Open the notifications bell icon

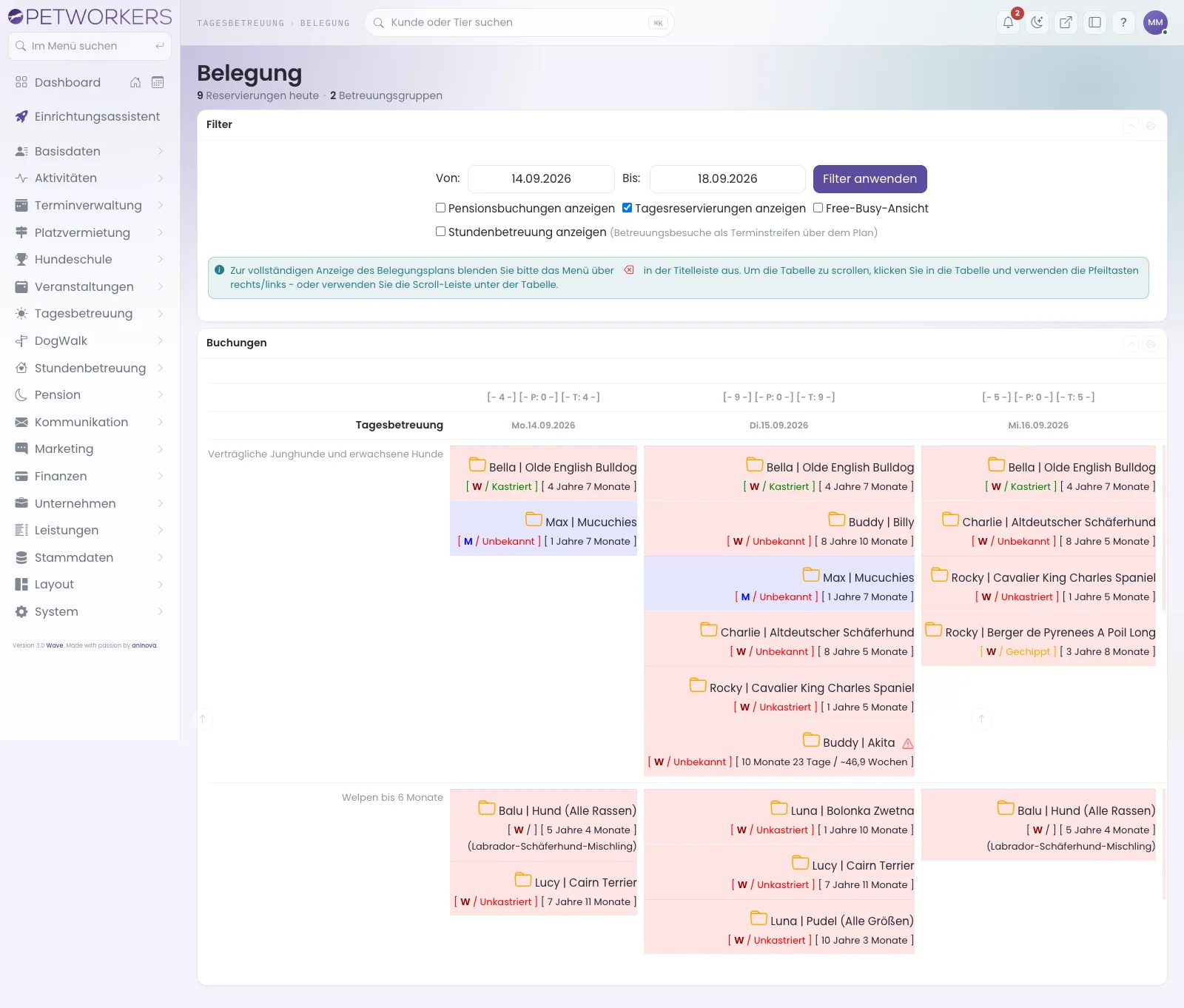(x=1008, y=22)
